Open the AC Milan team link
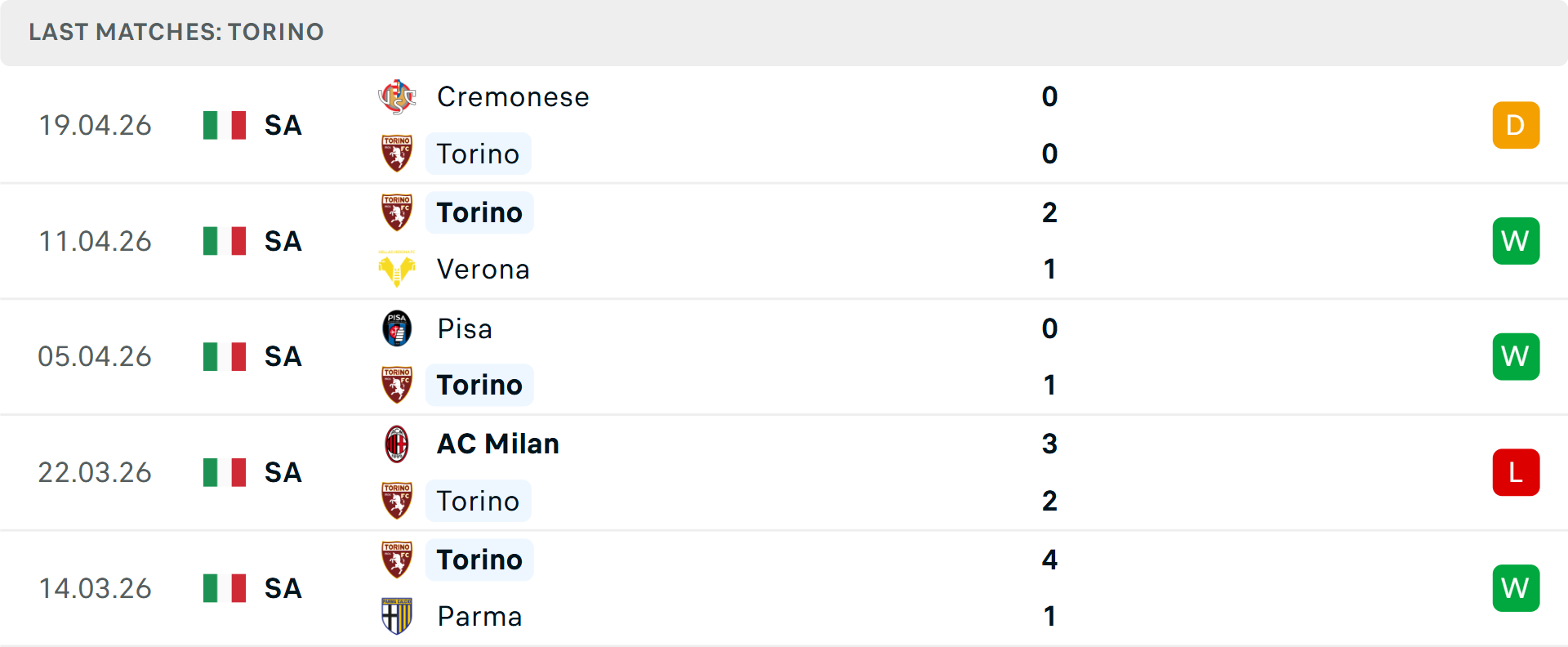The height and width of the screenshot is (647, 1568). click(x=498, y=444)
